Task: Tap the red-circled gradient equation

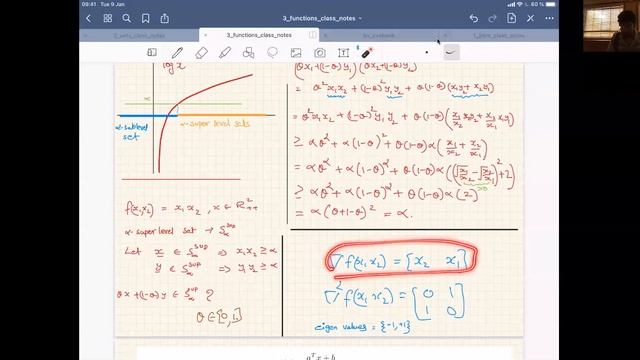Action: pyautogui.click(x=402, y=260)
